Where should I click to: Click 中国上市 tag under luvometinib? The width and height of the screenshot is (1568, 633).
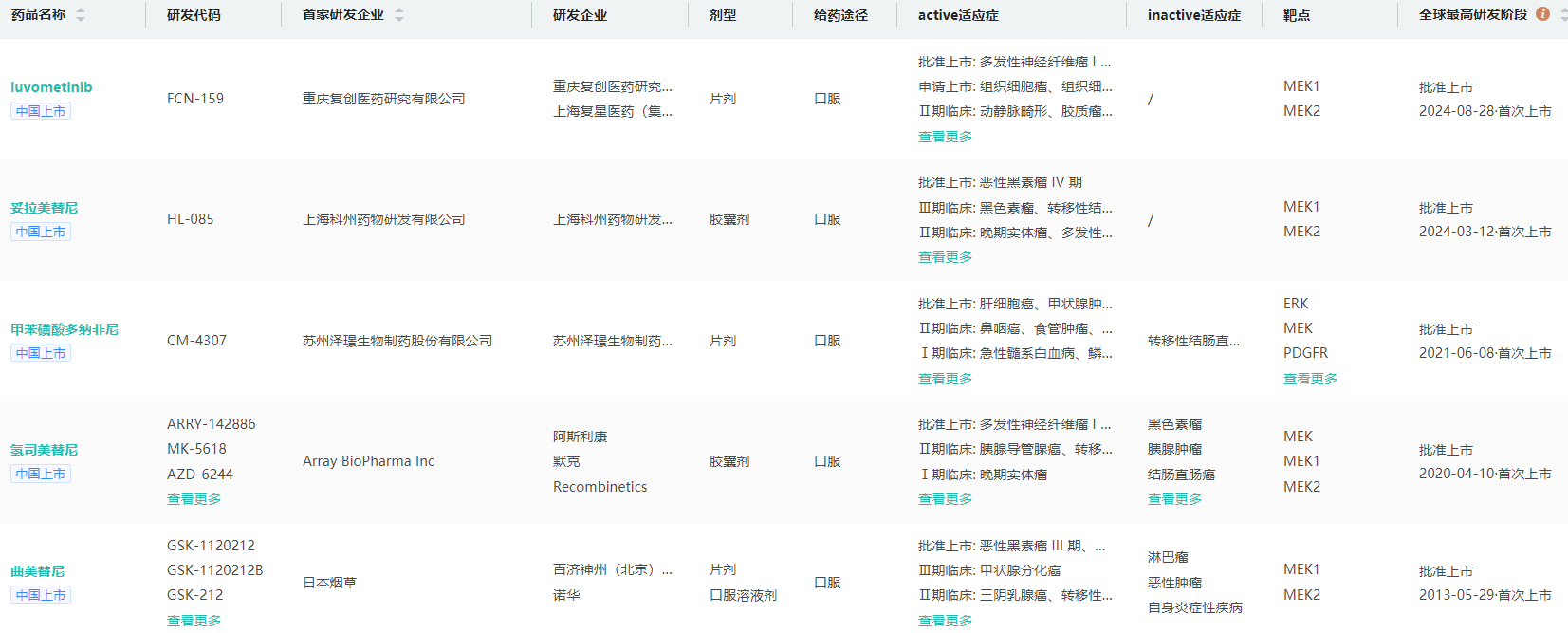[41, 111]
